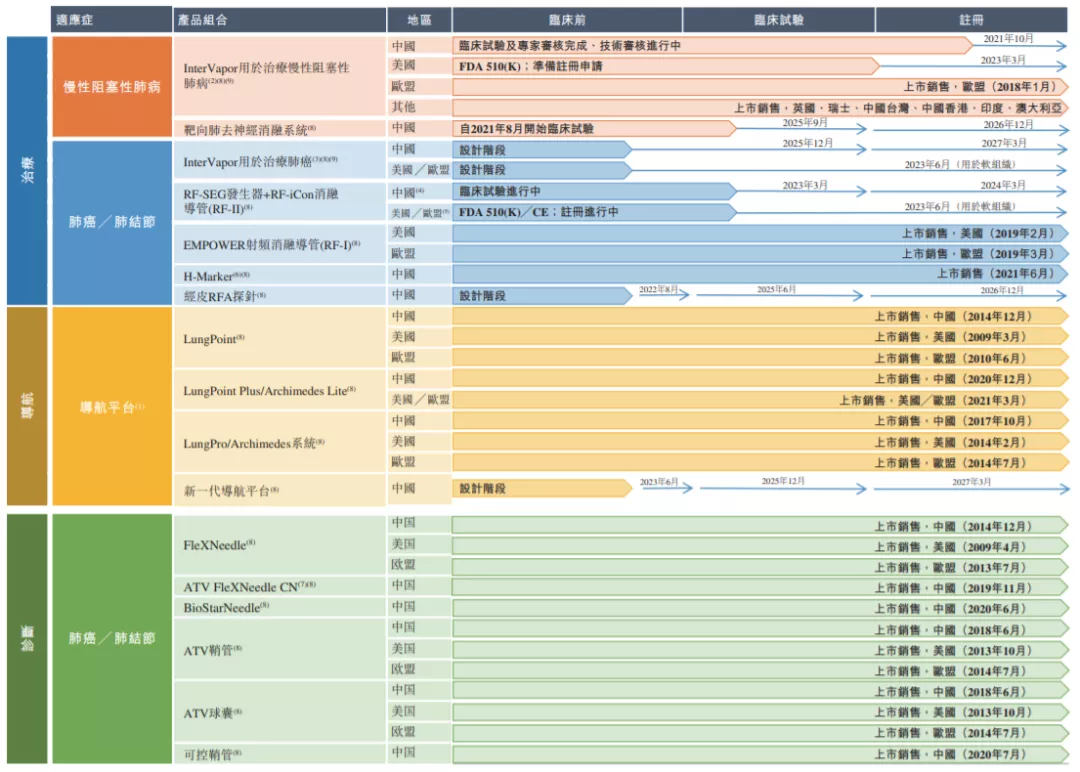Screen dimensions: 1080x772
Task: Click the RF-SEG發生器+RF-iCon消融導管 product cell
Action: [280, 201]
